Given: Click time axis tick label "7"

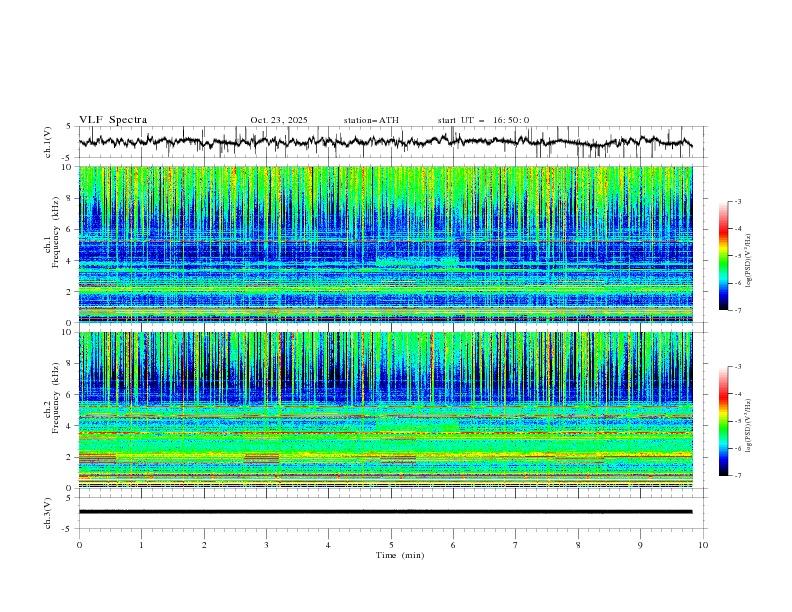Looking at the screenshot, I should [x=516, y=545].
